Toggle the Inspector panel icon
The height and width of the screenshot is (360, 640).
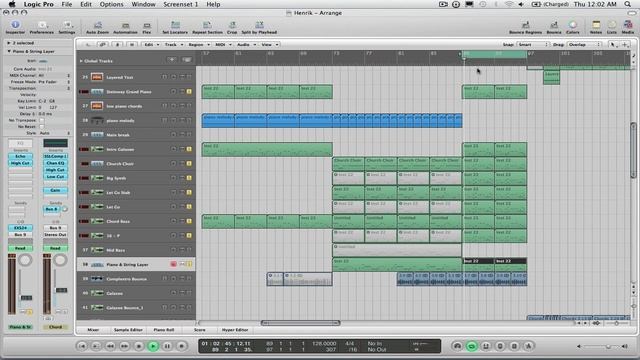pyautogui.click(x=15, y=25)
